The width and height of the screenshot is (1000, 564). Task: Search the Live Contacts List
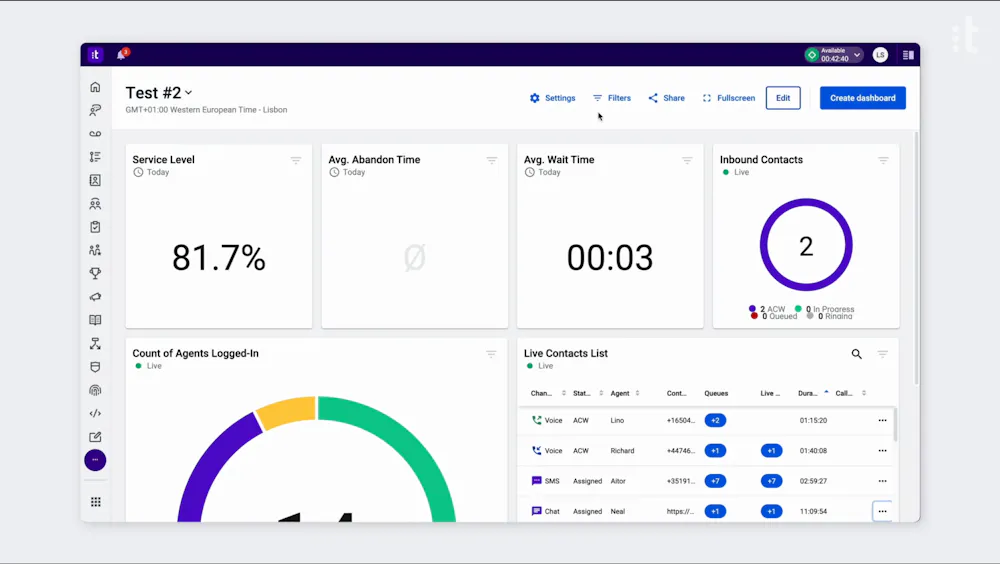coord(857,354)
